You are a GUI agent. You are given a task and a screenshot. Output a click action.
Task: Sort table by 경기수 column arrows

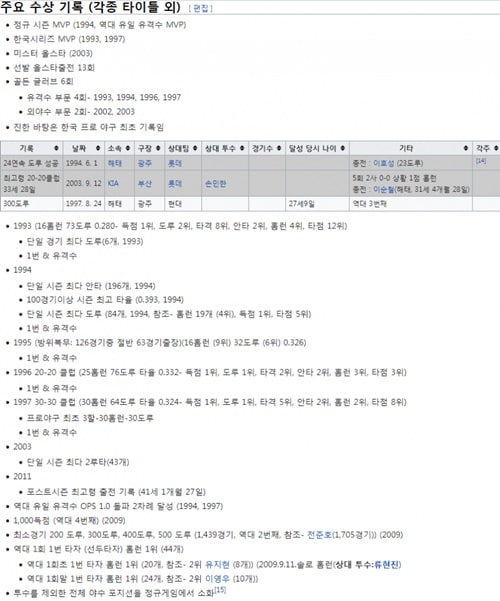click(279, 148)
